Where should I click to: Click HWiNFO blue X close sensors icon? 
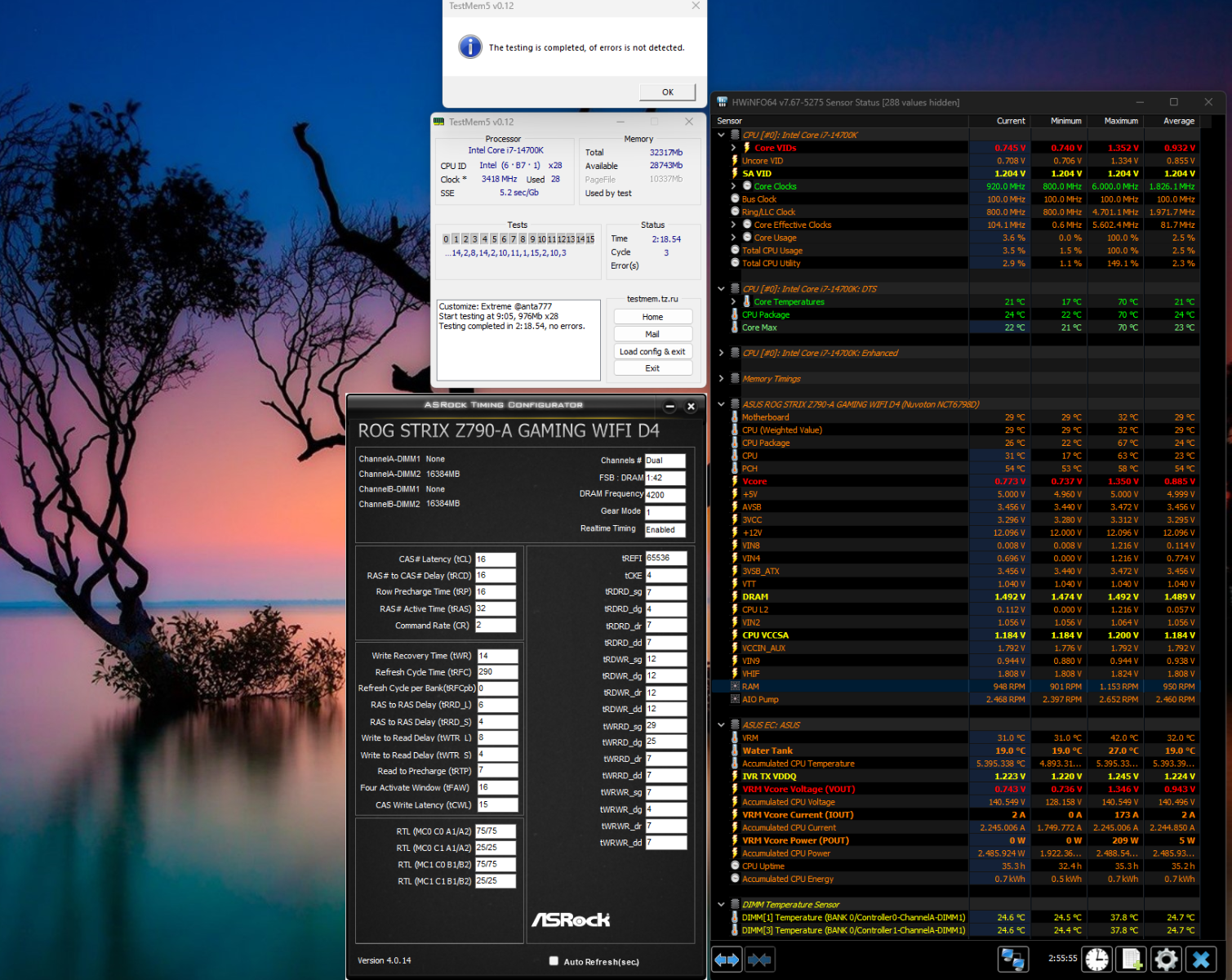tap(1201, 960)
